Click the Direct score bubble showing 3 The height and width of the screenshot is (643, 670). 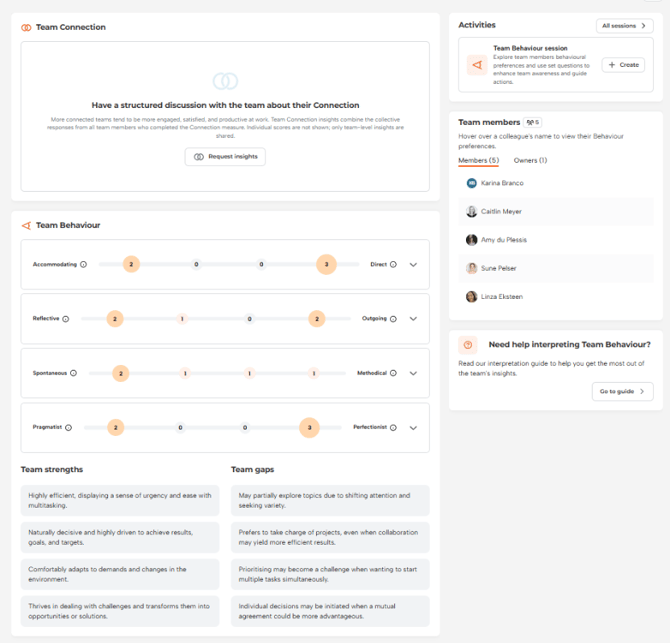click(x=325, y=264)
